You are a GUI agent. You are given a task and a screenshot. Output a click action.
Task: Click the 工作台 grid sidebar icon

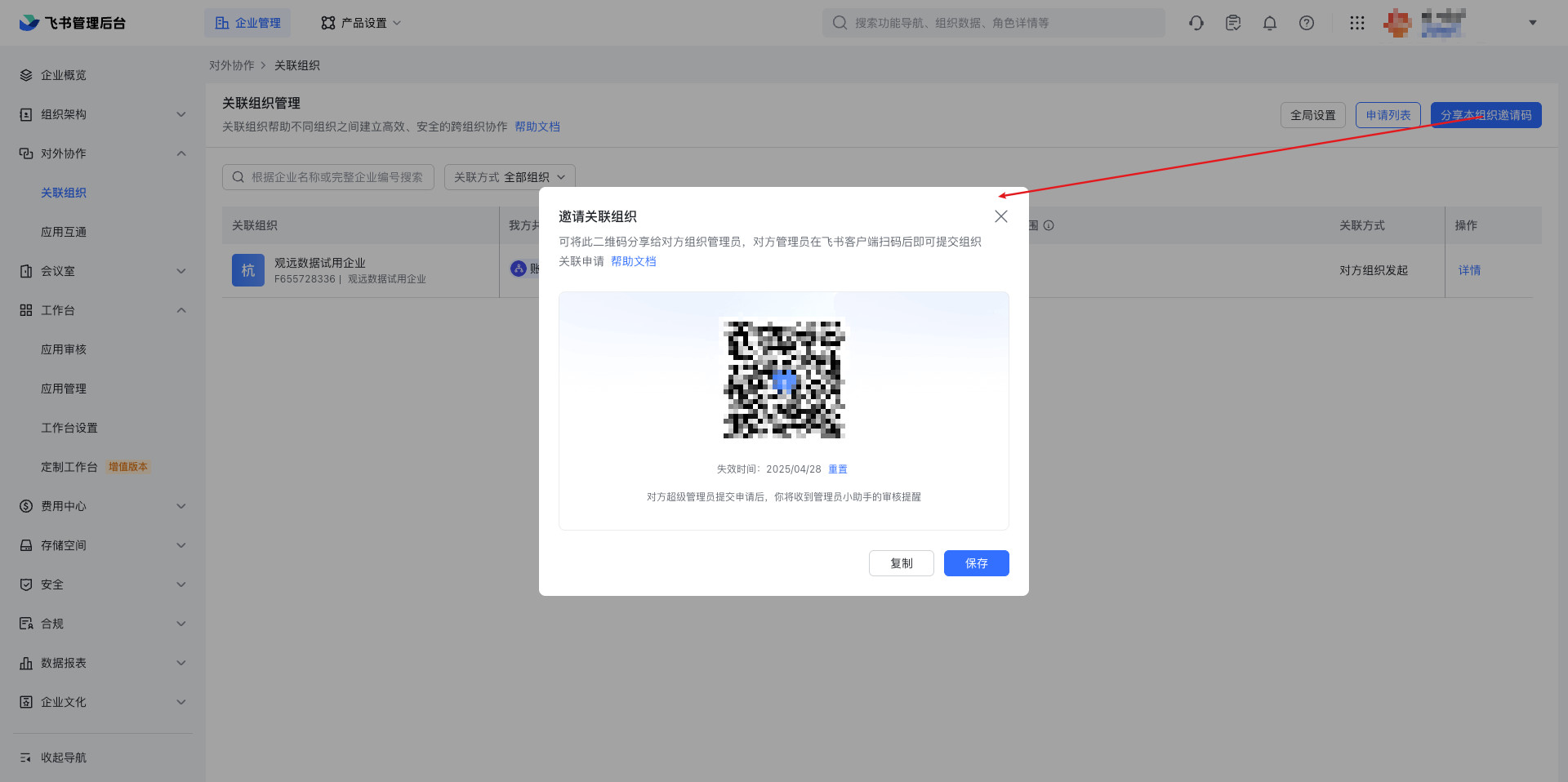pos(26,310)
